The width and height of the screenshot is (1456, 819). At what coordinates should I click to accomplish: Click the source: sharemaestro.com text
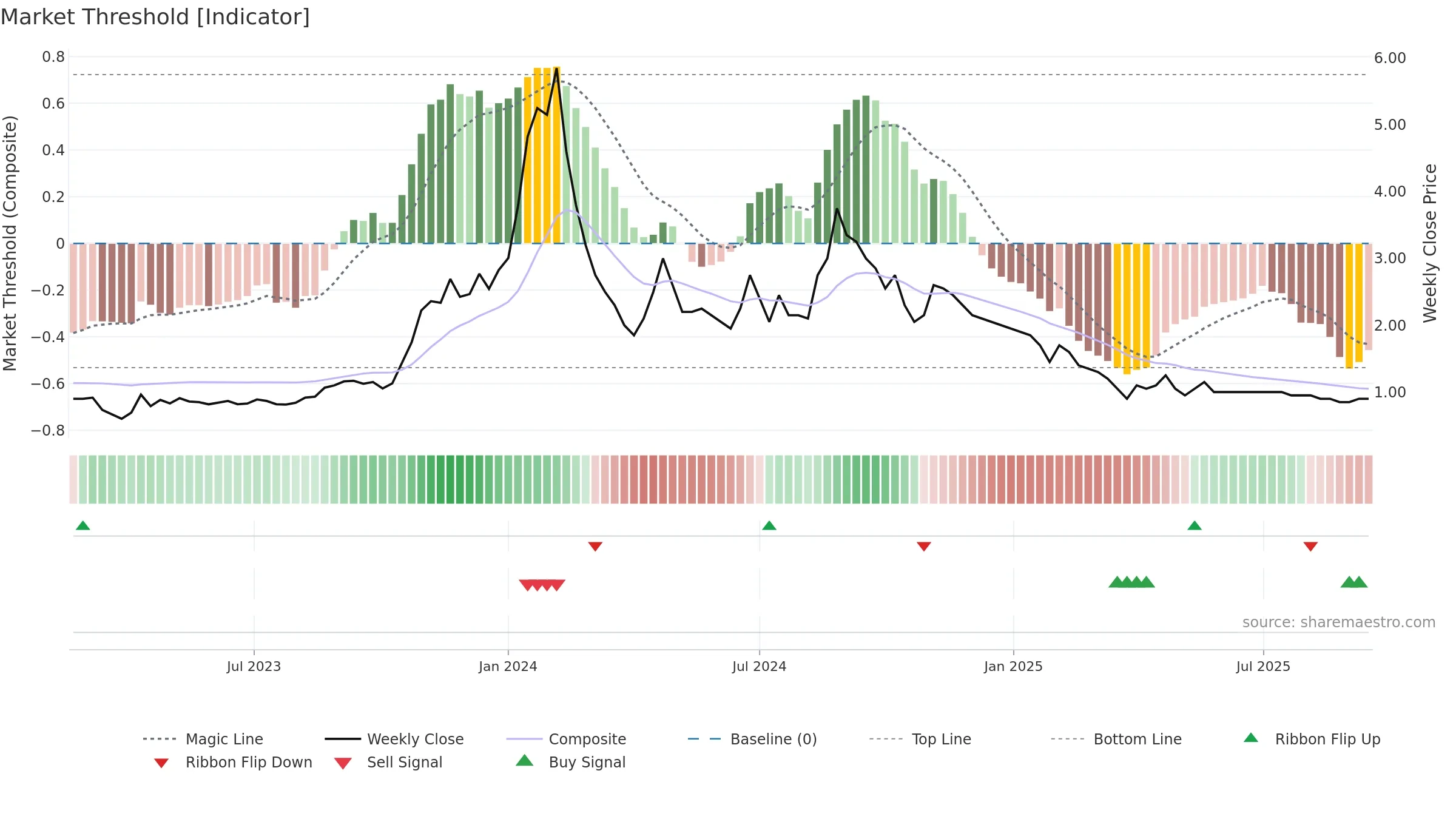point(1339,622)
